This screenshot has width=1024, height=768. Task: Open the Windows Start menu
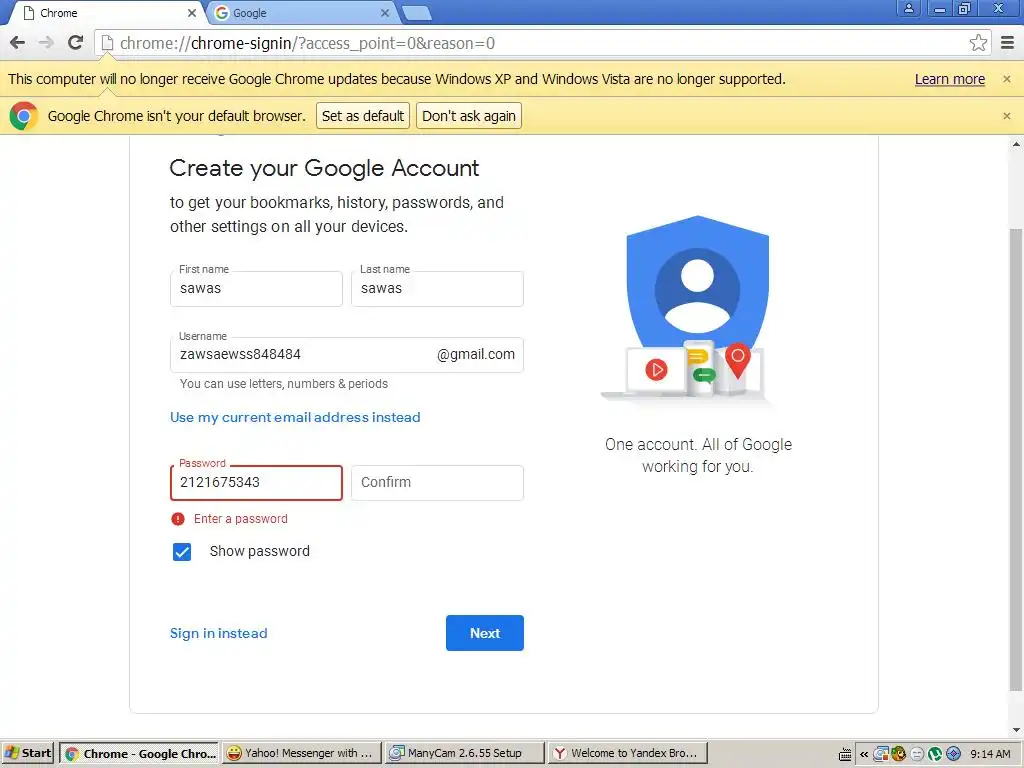point(28,754)
